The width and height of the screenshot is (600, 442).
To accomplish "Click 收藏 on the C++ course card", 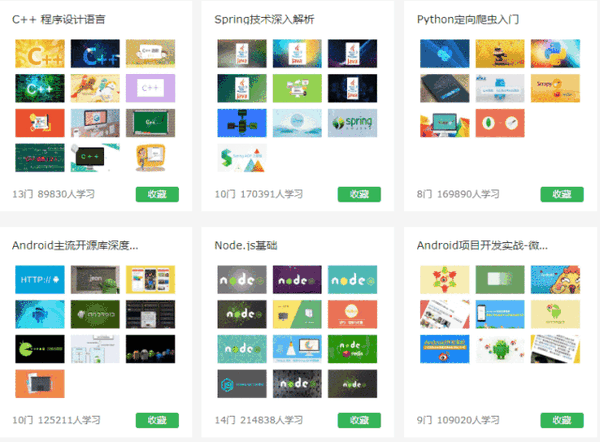I will coord(157,194).
